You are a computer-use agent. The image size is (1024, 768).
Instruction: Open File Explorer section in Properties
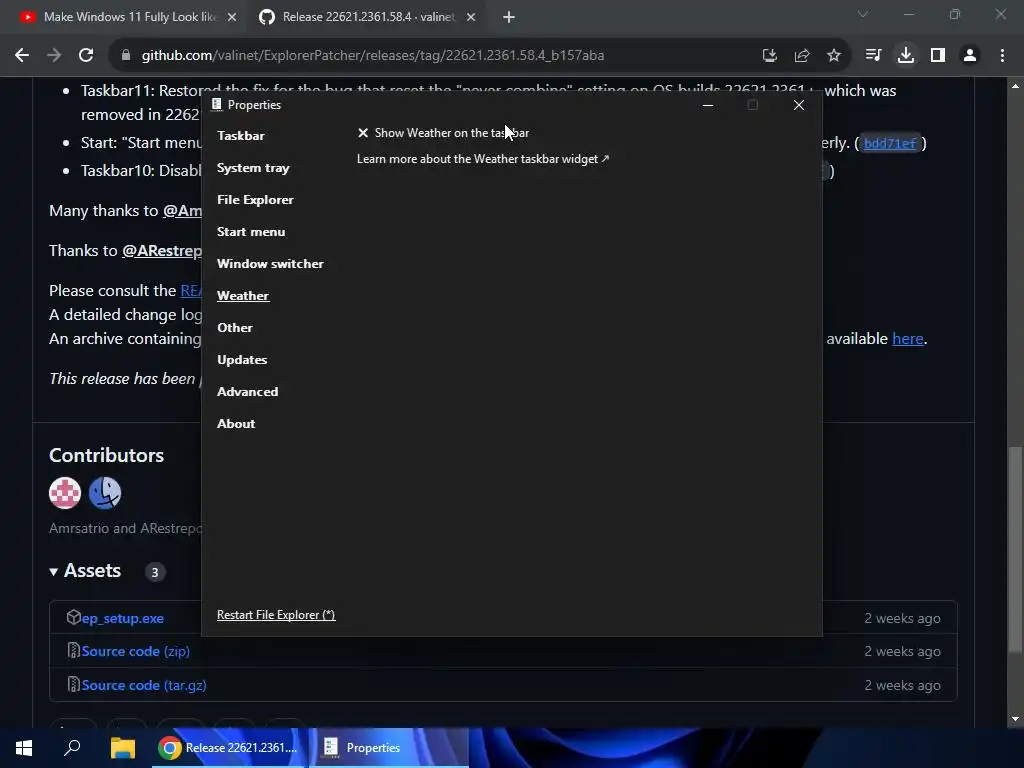click(255, 200)
